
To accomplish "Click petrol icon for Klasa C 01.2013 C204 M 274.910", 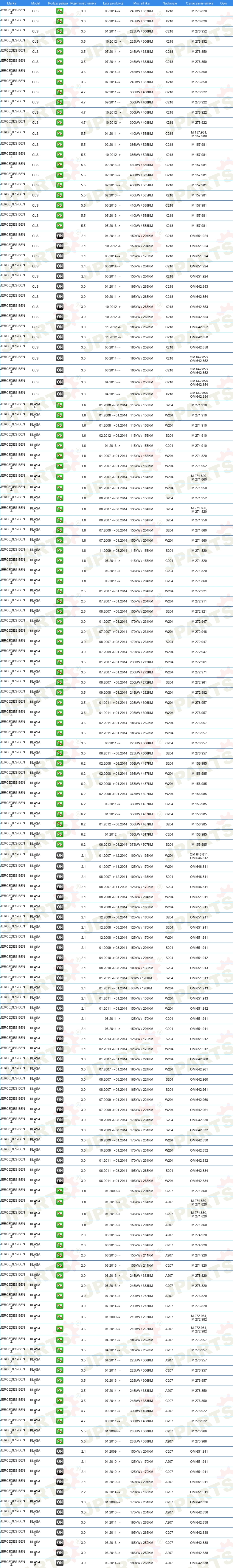I will (x=60, y=446).
